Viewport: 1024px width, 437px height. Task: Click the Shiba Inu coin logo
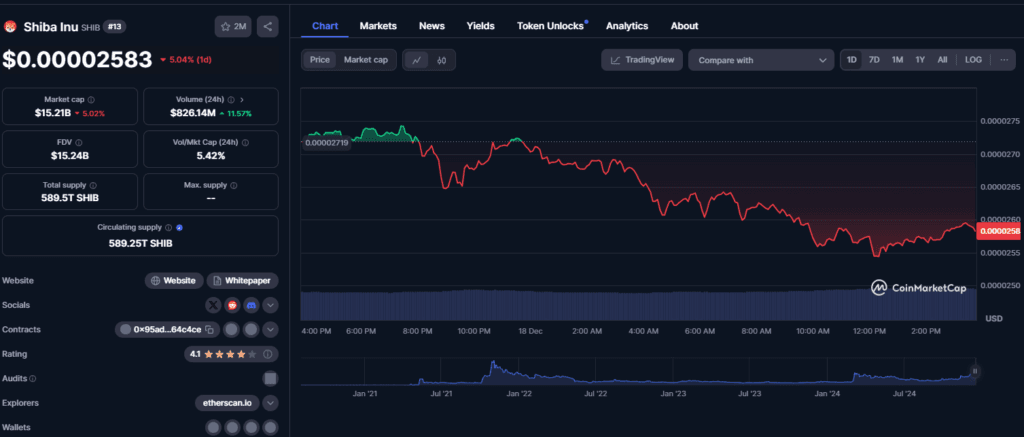tap(10, 27)
